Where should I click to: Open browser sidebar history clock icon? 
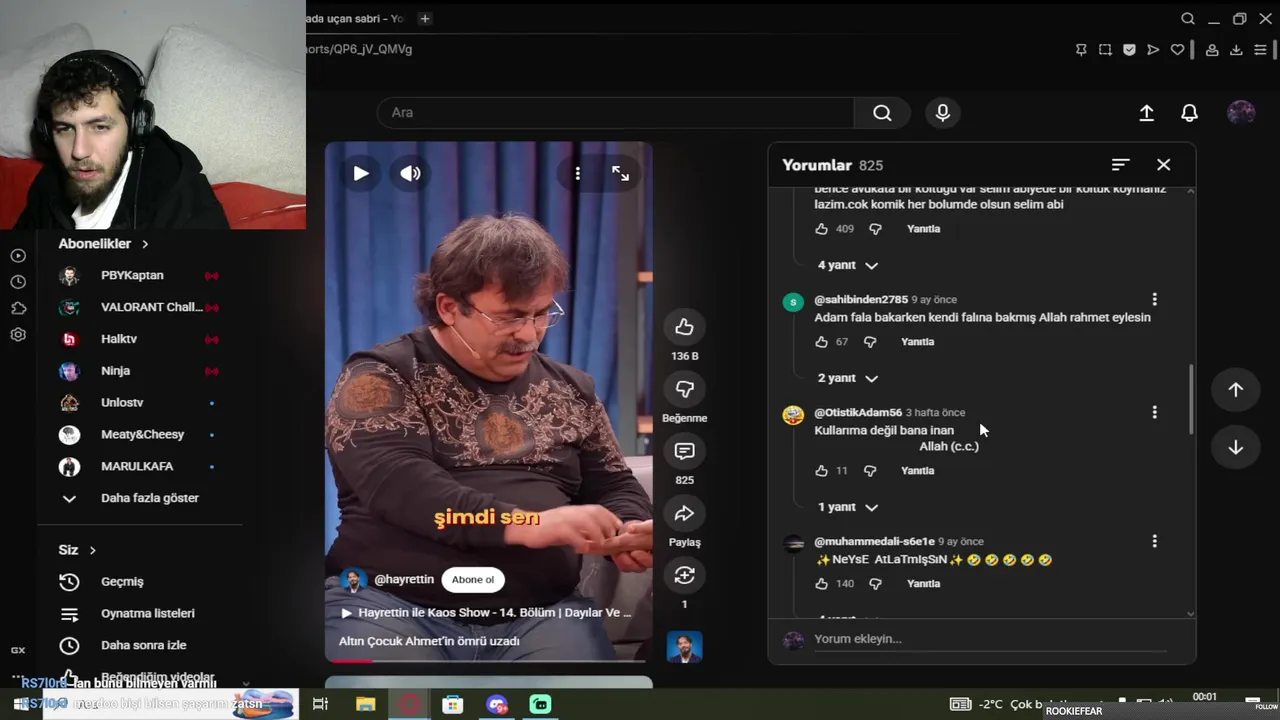click(x=18, y=283)
